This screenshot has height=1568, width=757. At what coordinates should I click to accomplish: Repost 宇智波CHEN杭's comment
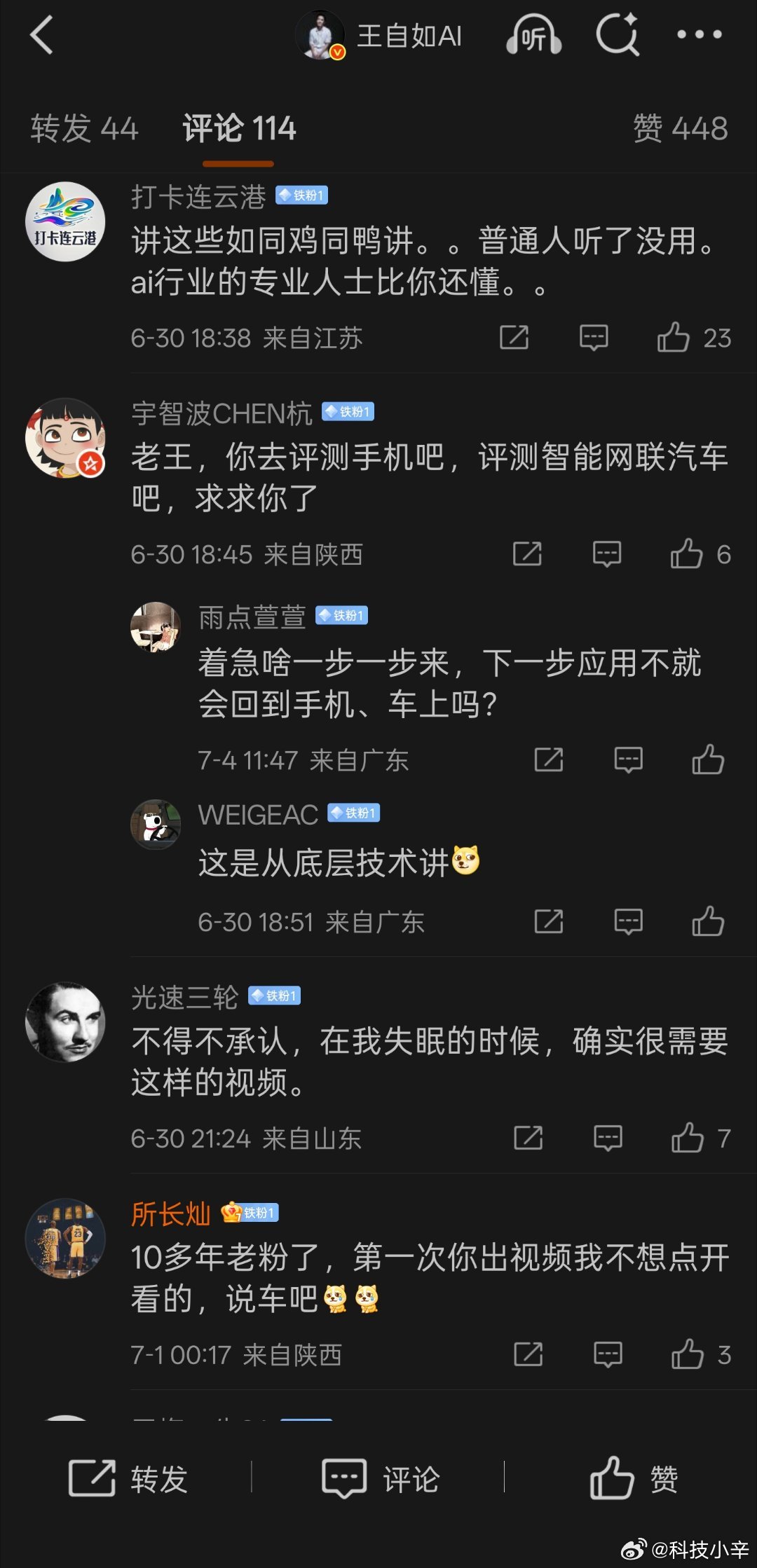pos(527,554)
